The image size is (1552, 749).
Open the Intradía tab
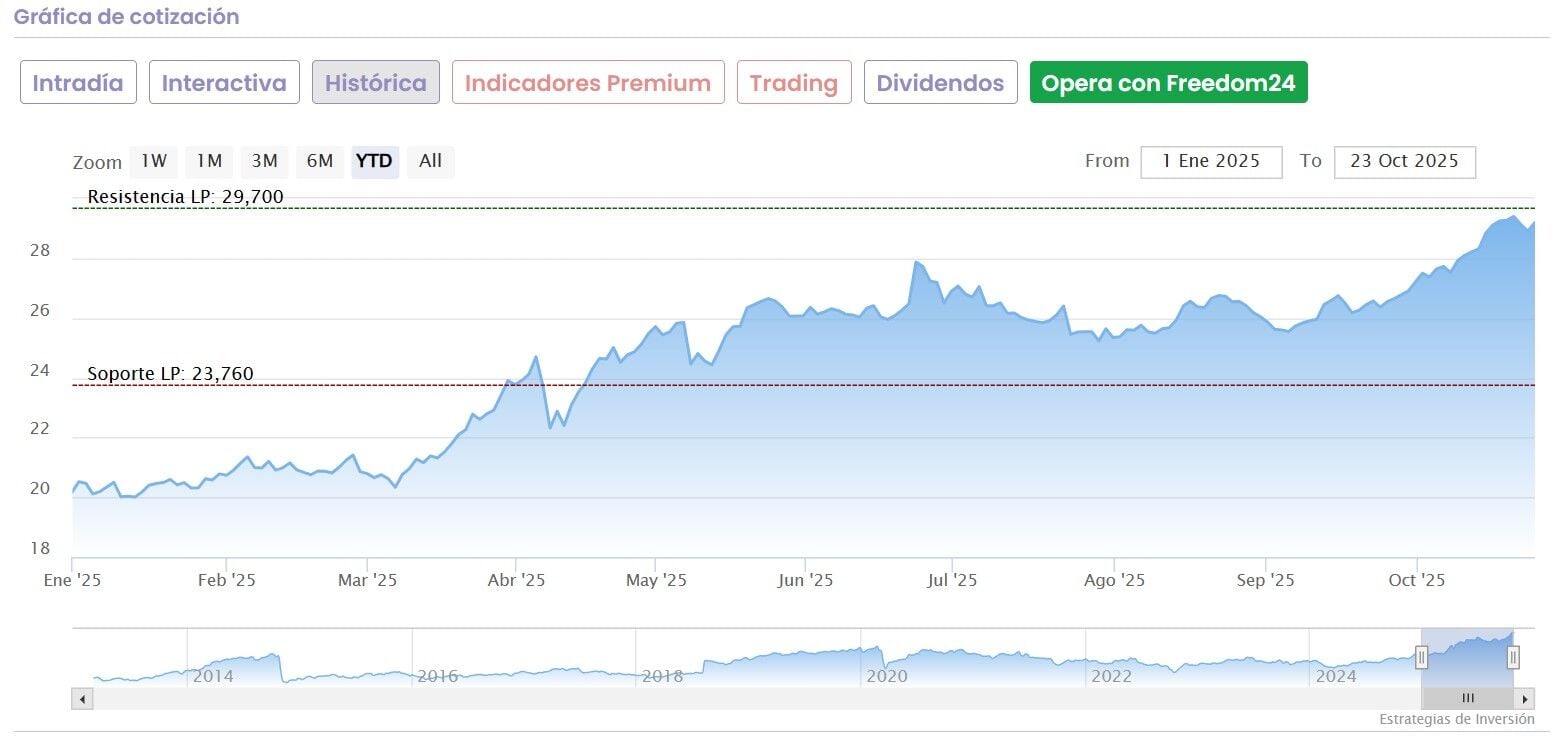point(78,83)
